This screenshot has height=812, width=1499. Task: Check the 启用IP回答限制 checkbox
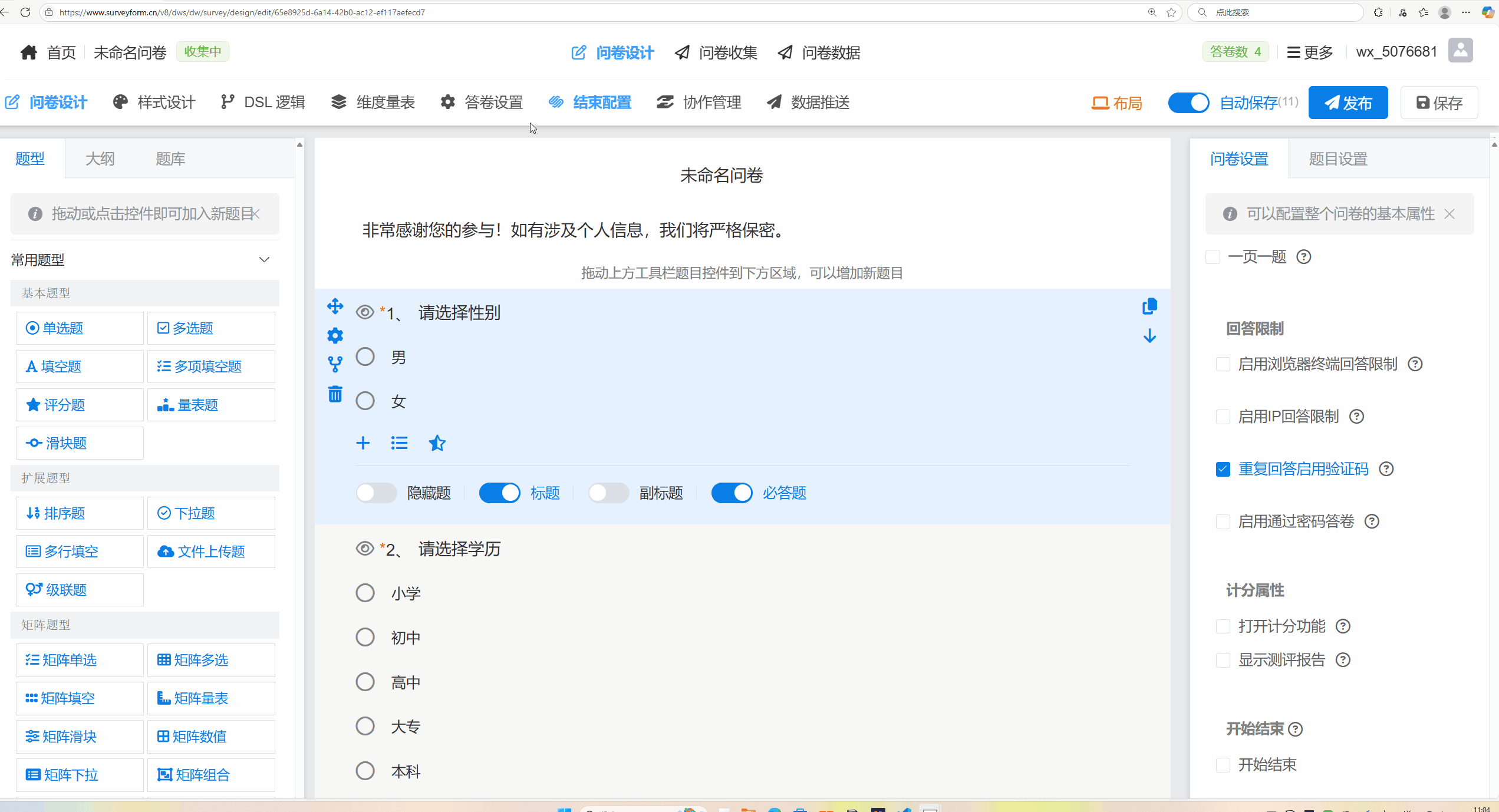coord(1223,417)
